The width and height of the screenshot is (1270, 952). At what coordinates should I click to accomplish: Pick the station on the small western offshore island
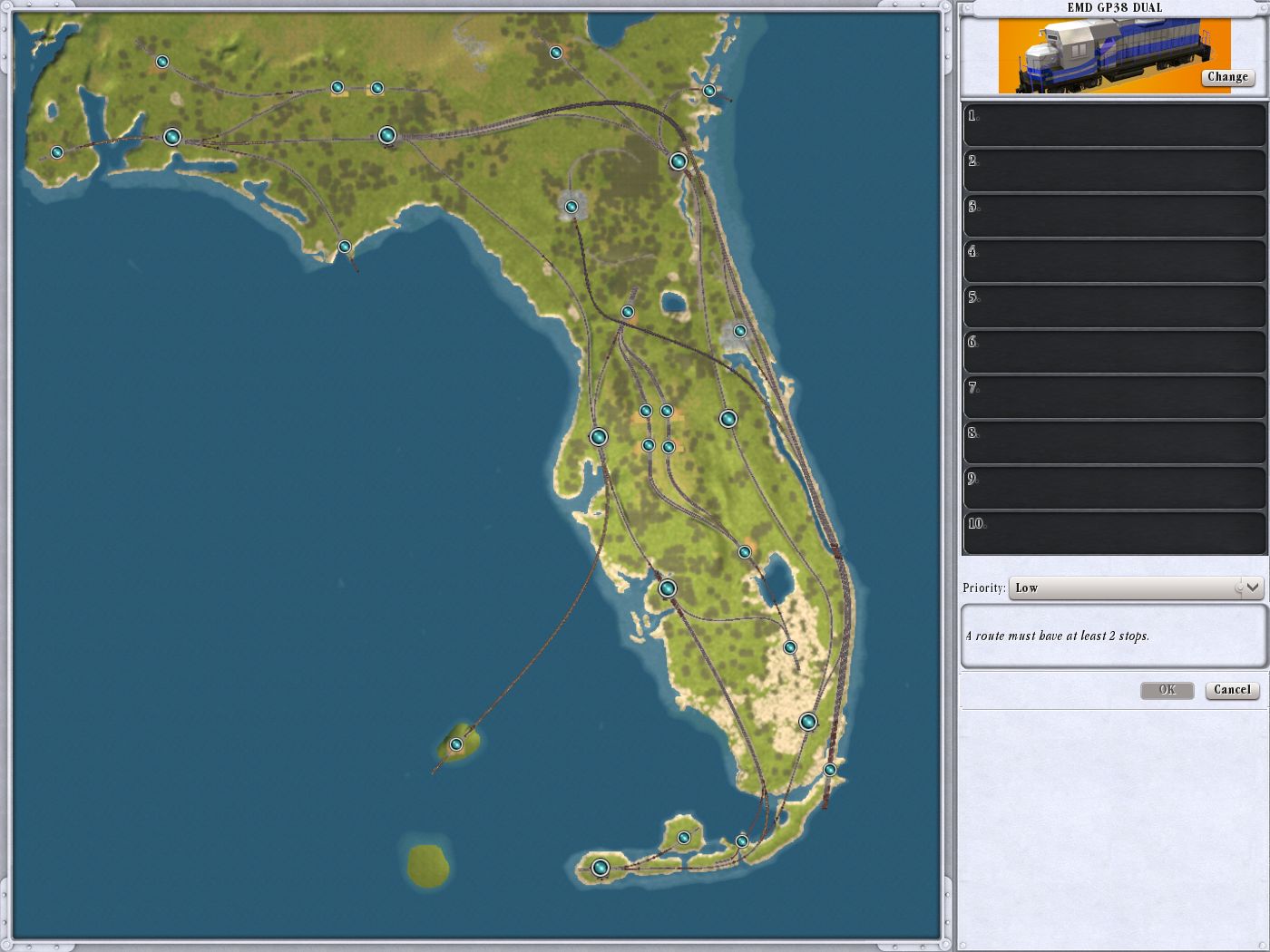[x=456, y=744]
